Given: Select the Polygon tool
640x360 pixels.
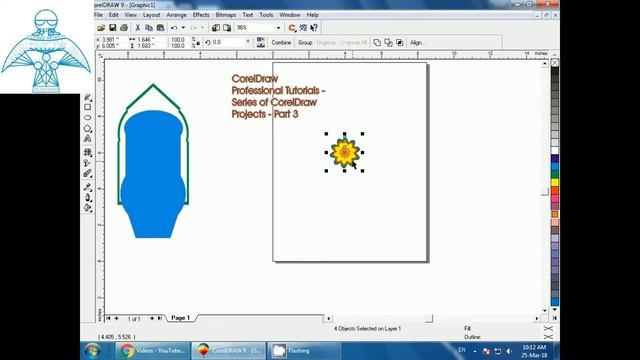Looking at the screenshot, I should 87,128.
